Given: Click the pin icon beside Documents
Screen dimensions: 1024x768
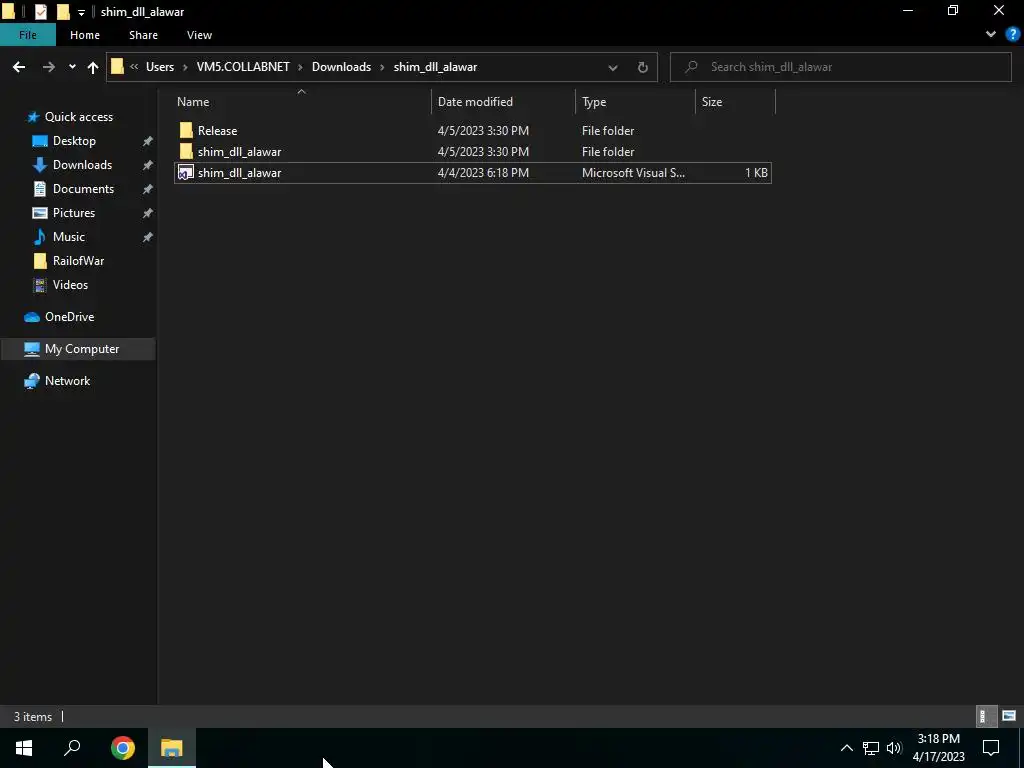Looking at the screenshot, I should (148, 189).
